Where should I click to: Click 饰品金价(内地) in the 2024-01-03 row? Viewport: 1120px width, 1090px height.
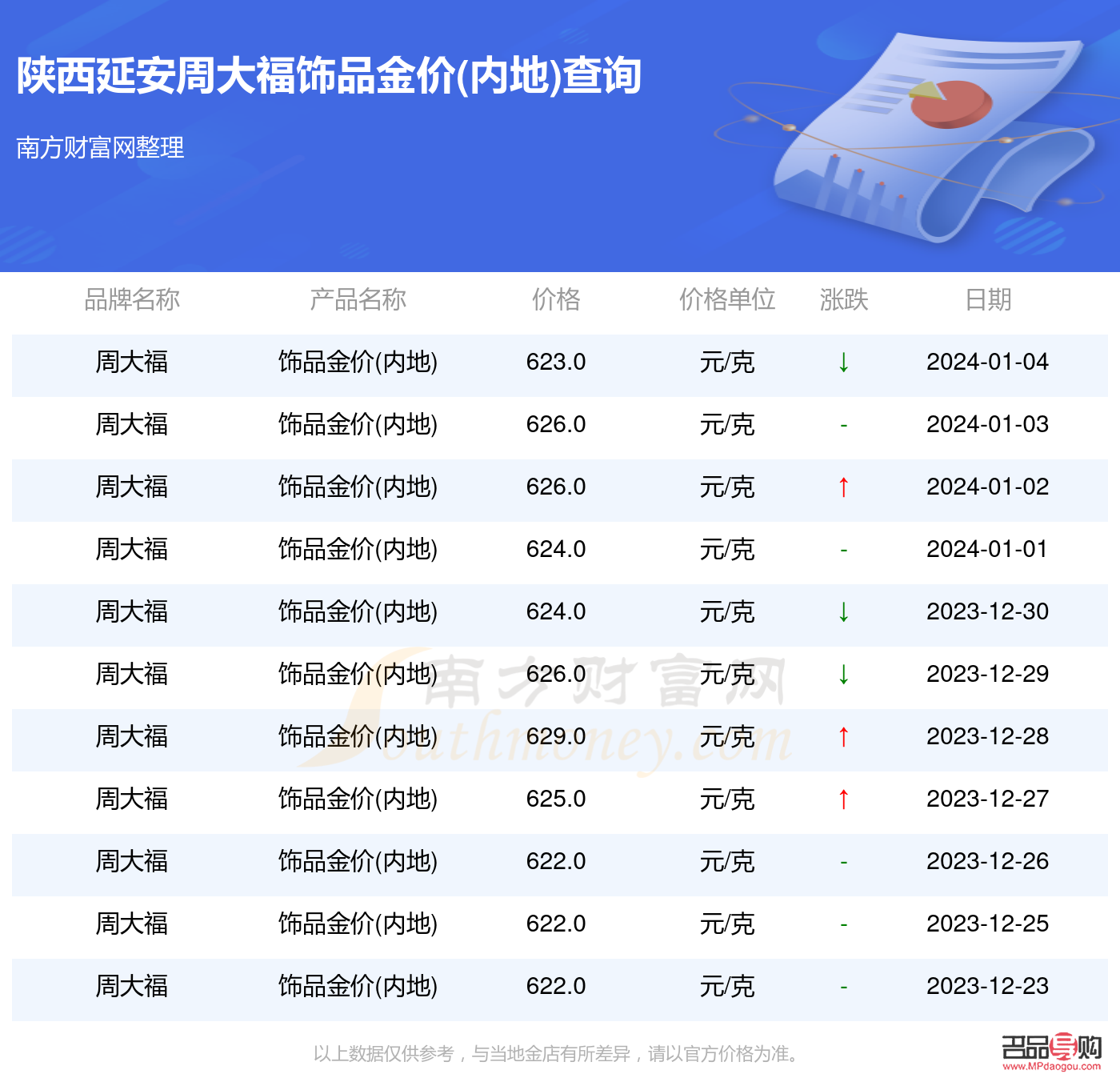click(x=358, y=425)
